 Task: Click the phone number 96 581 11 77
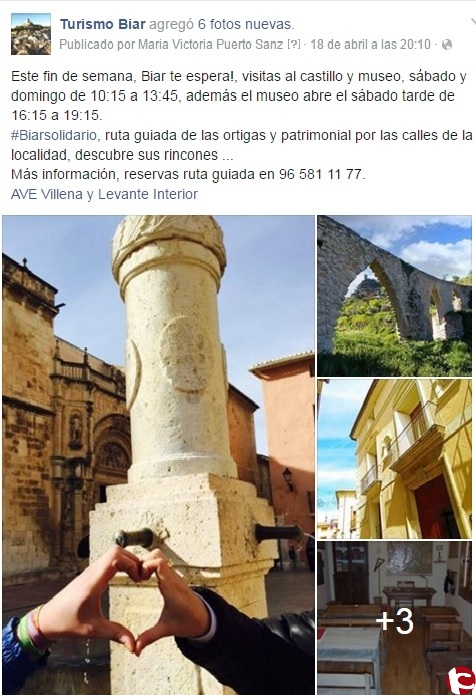pos(321,174)
